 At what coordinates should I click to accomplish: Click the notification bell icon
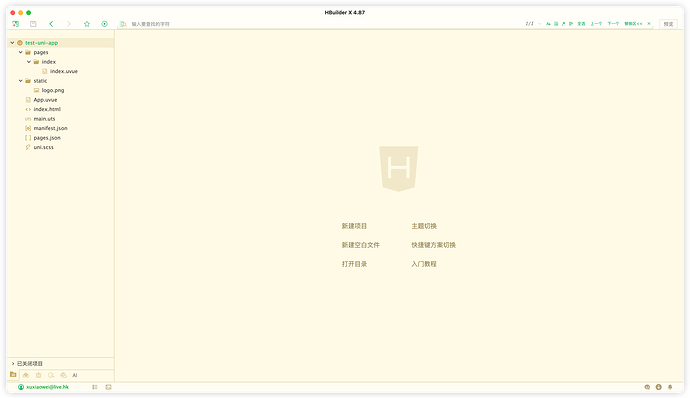pos(670,387)
